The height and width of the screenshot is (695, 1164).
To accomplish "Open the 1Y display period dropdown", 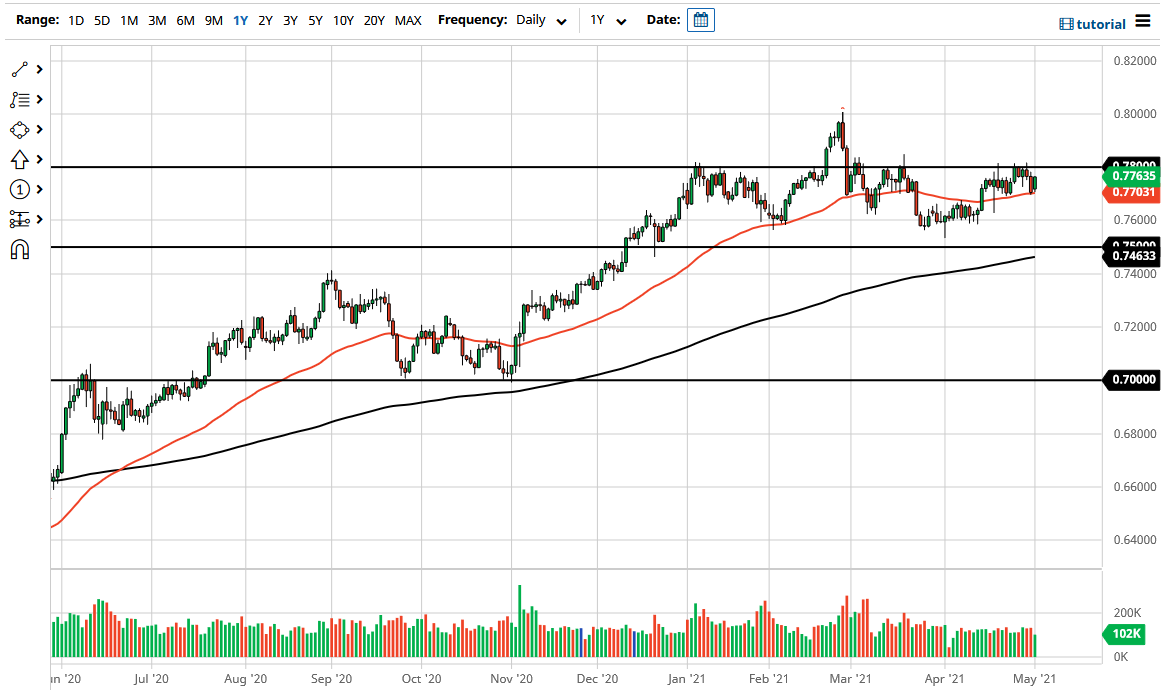I will 606,19.
